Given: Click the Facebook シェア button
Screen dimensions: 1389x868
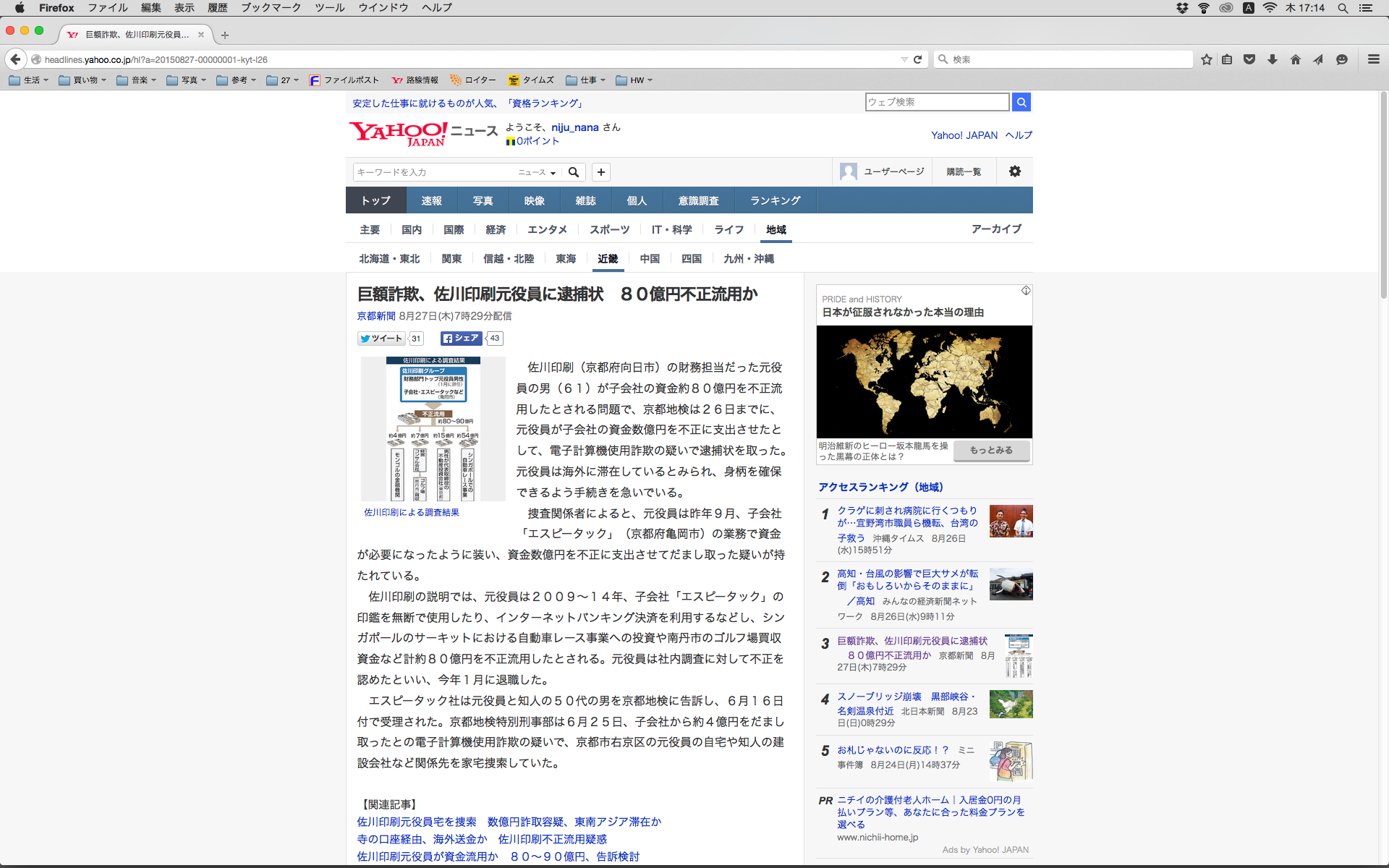Looking at the screenshot, I should coord(461,339).
